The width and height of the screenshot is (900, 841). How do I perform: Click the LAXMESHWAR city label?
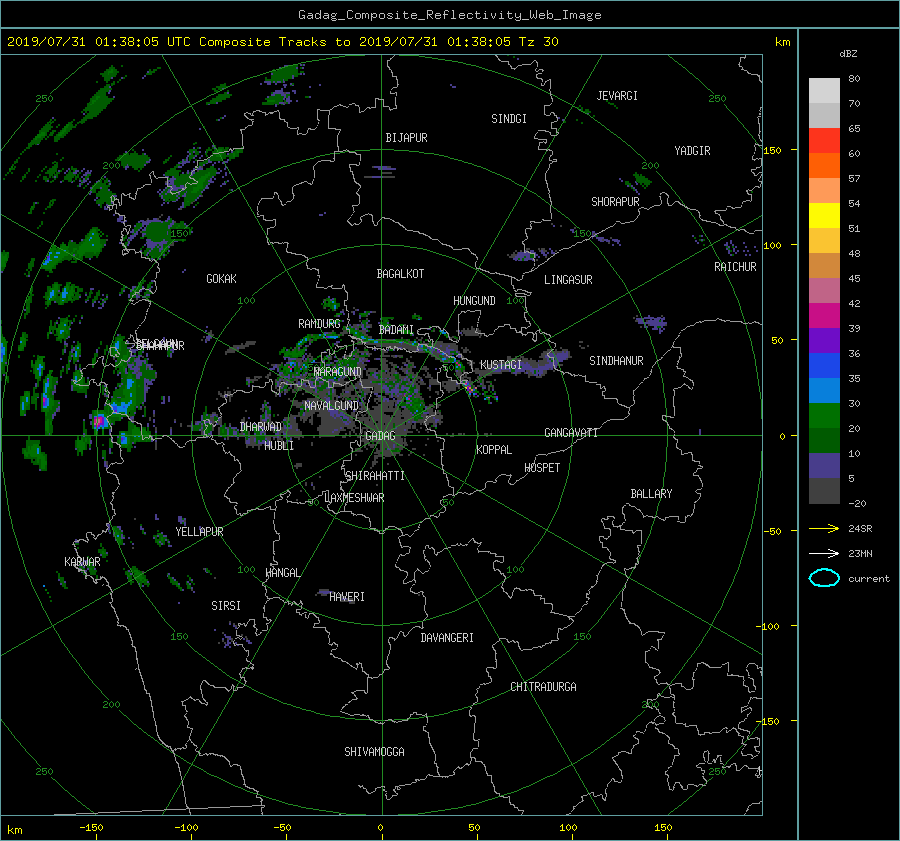(x=354, y=498)
